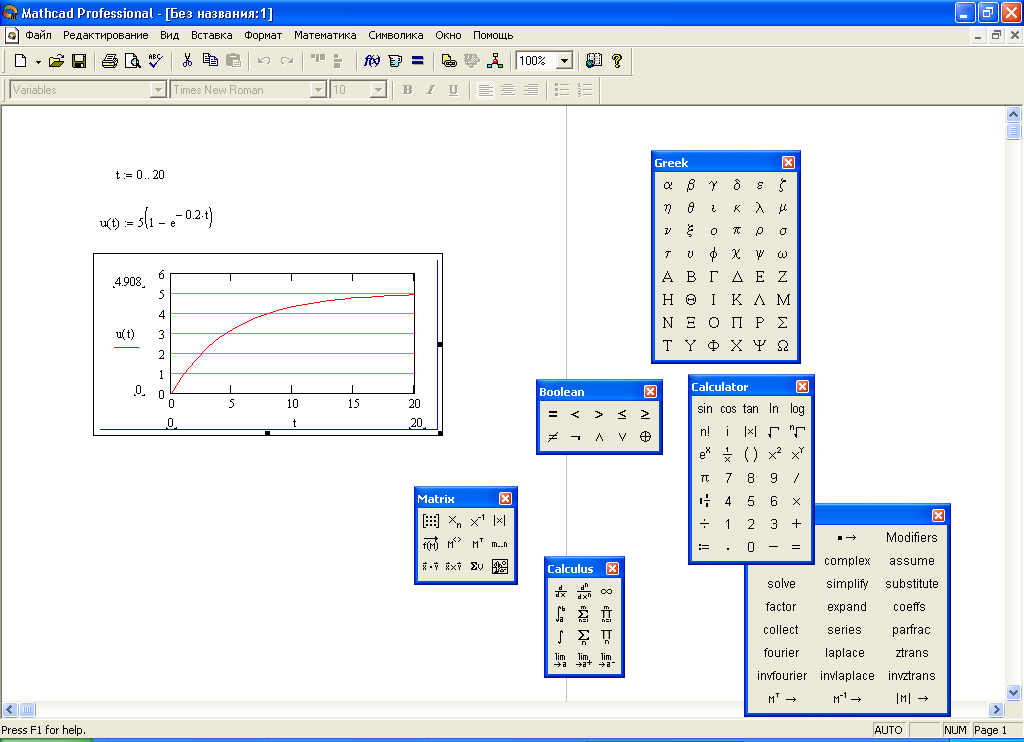Click sin button in Calculator palette
Image resolution: width=1024 pixels, height=742 pixels.
(705, 409)
